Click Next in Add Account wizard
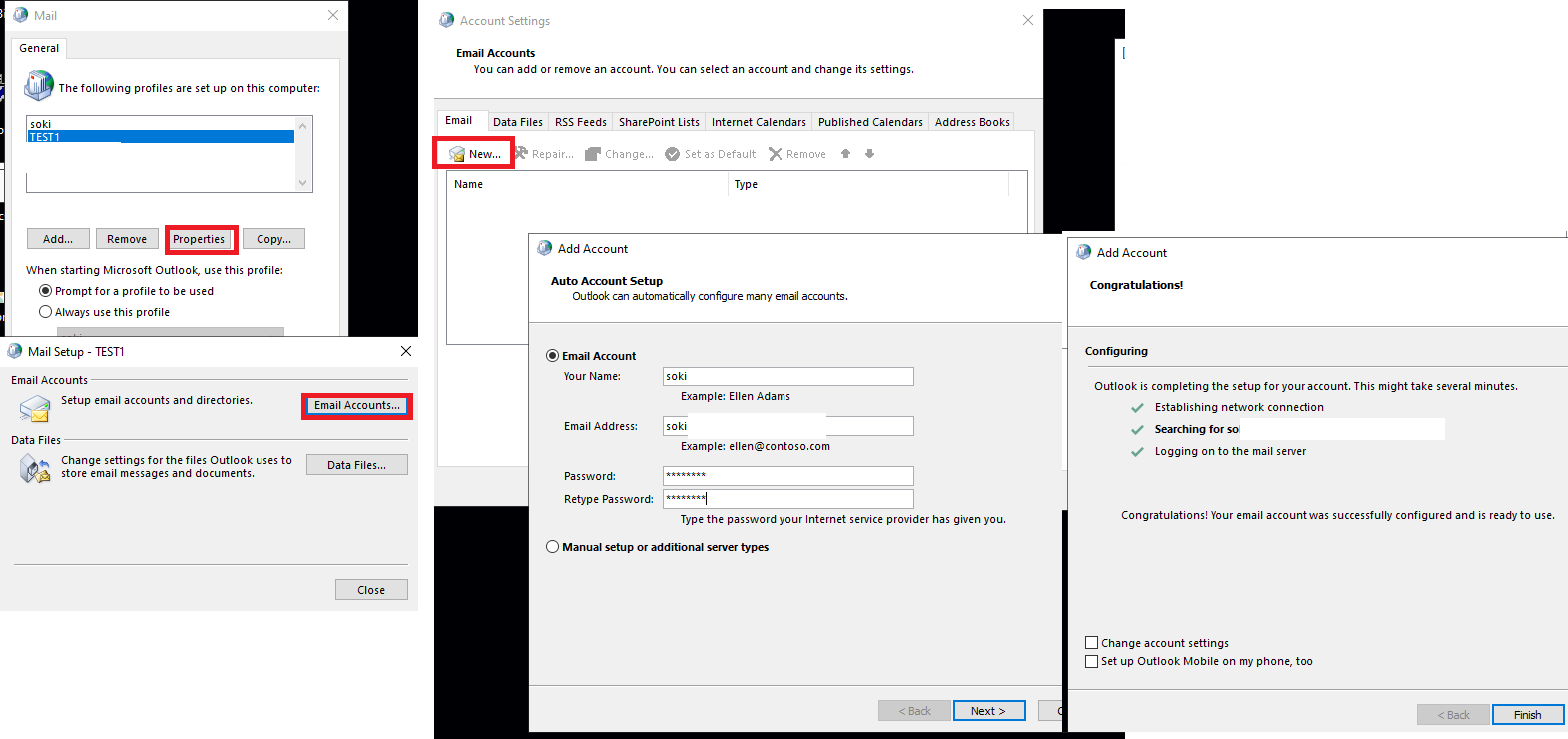1568x739 pixels. point(989,711)
